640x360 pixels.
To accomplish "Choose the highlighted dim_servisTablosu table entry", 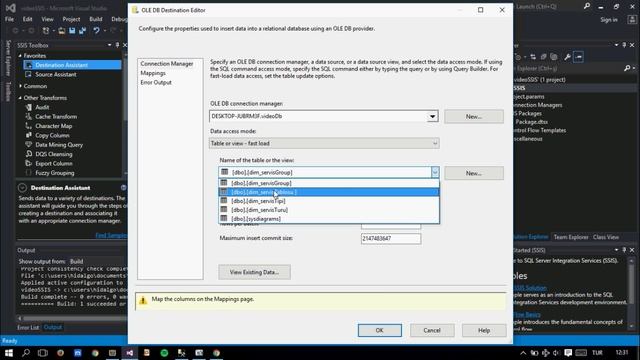I will click(329, 192).
